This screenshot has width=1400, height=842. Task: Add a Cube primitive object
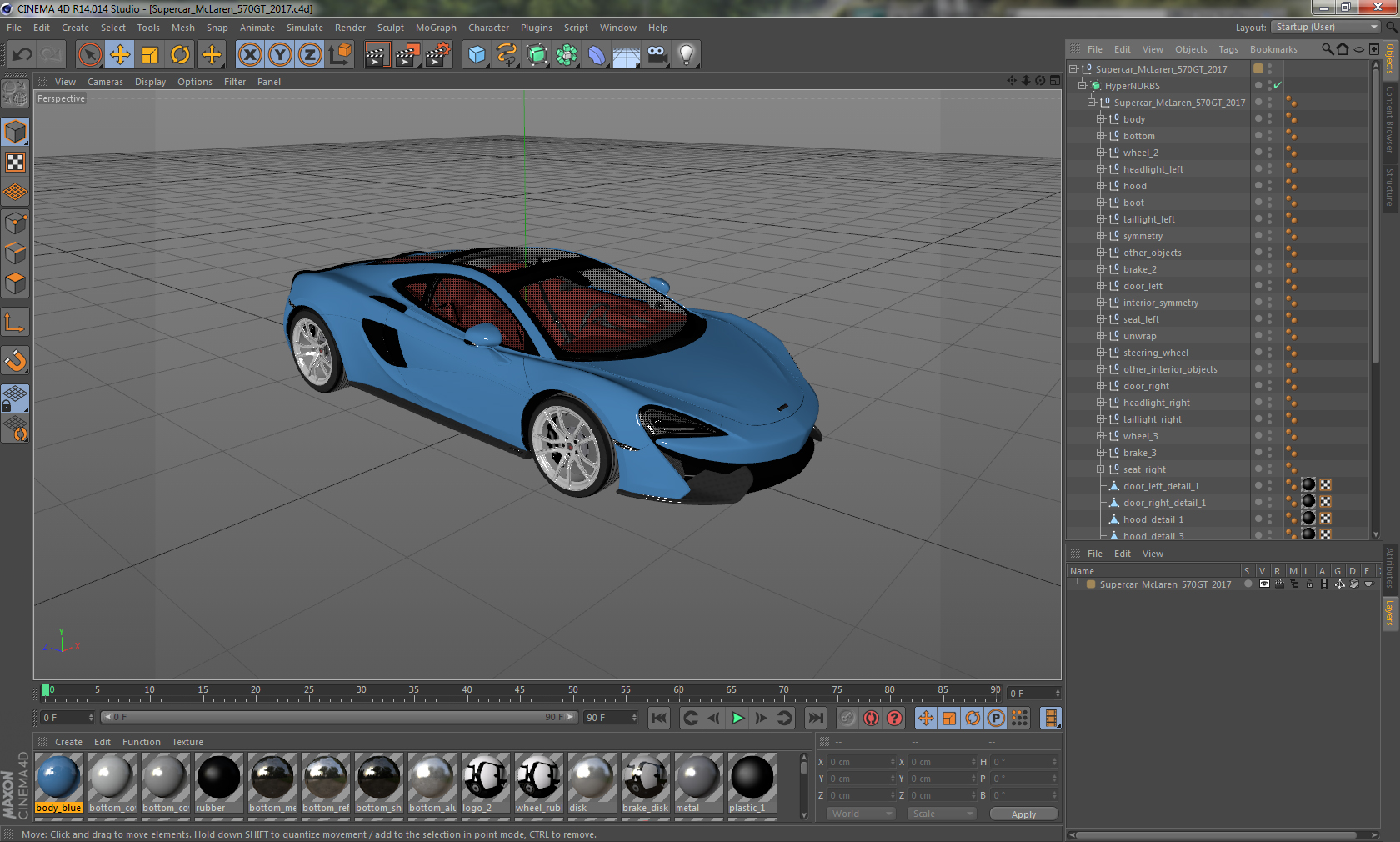click(477, 55)
